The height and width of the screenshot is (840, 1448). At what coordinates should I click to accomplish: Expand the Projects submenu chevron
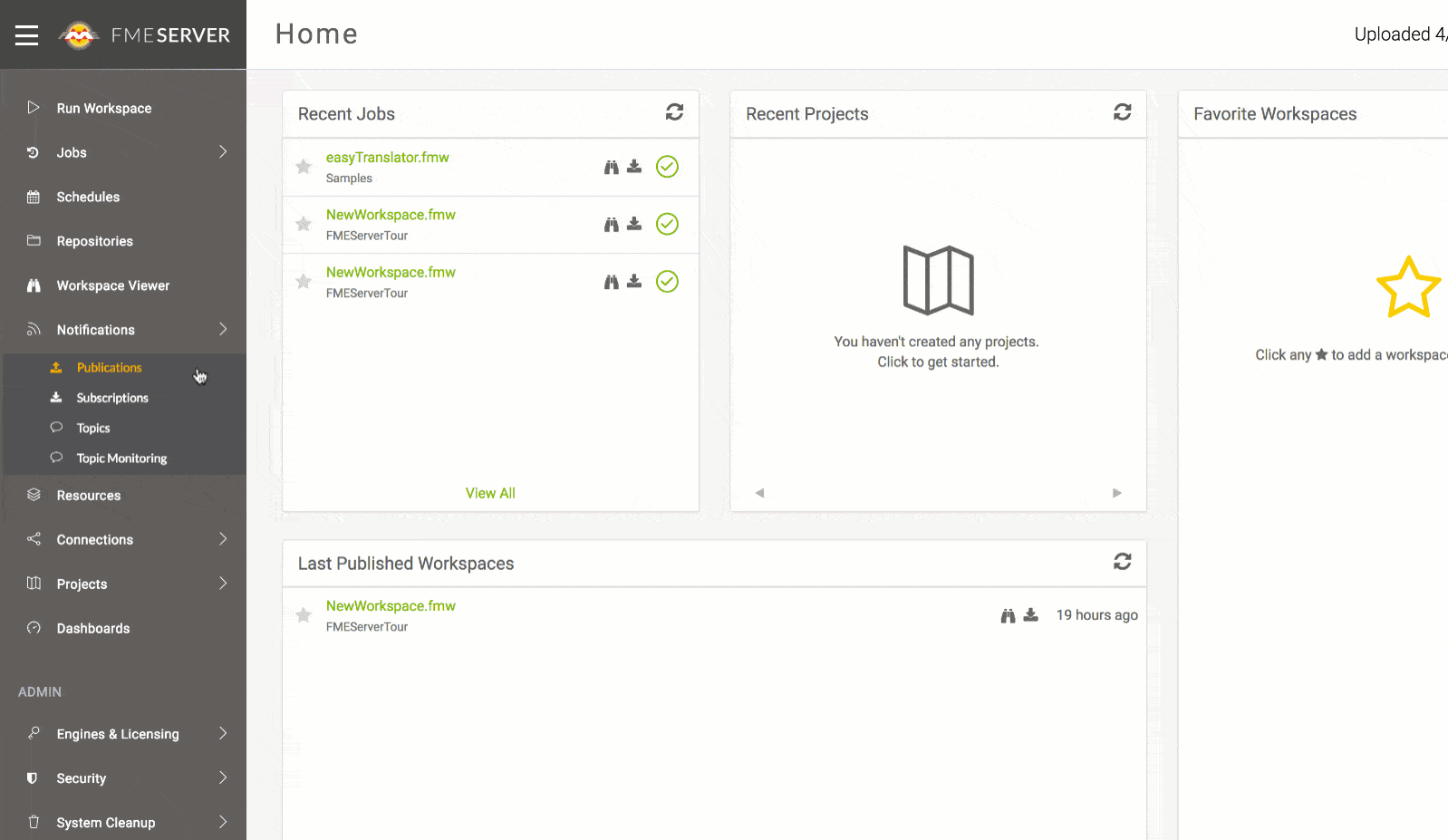[223, 584]
